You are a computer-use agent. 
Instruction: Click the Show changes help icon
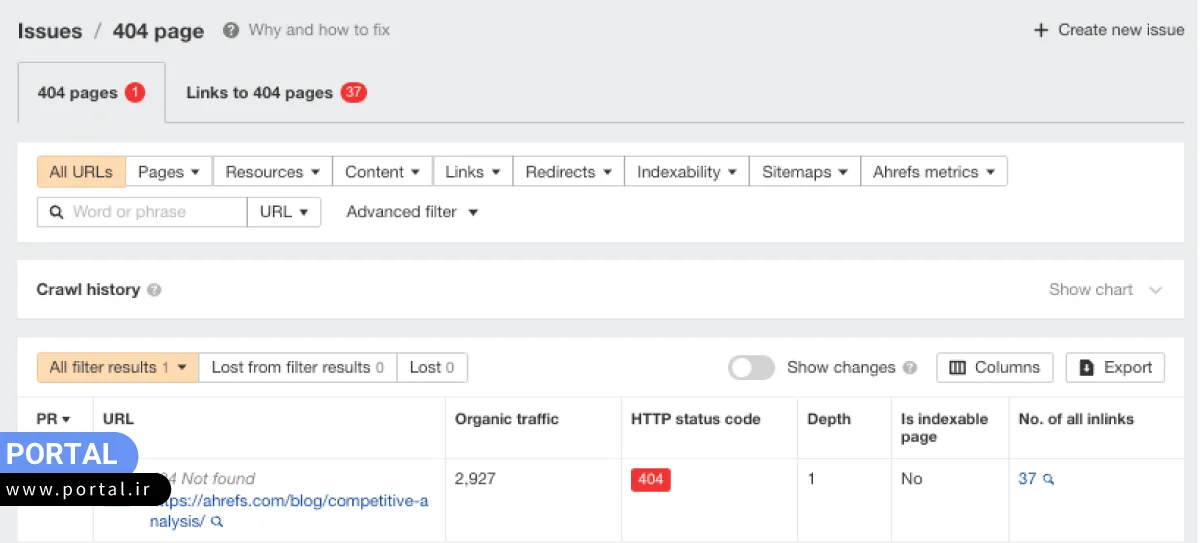tap(910, 368)
